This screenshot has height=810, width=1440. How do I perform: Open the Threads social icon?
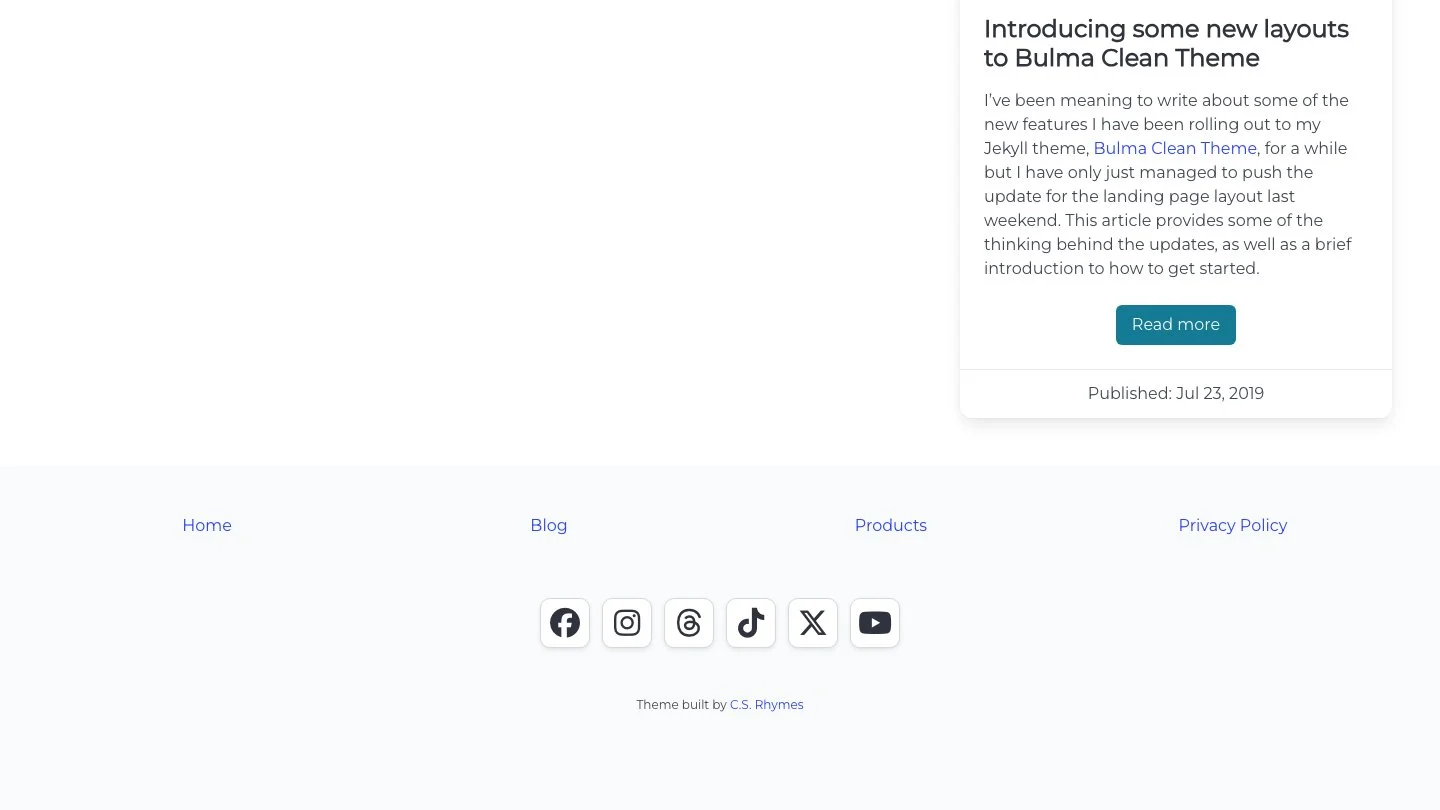pos(689,623)
